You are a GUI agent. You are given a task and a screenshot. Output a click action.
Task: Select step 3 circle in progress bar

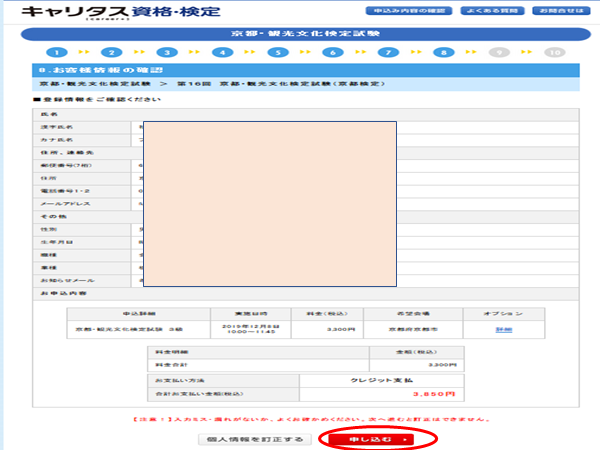click(167, 52)
